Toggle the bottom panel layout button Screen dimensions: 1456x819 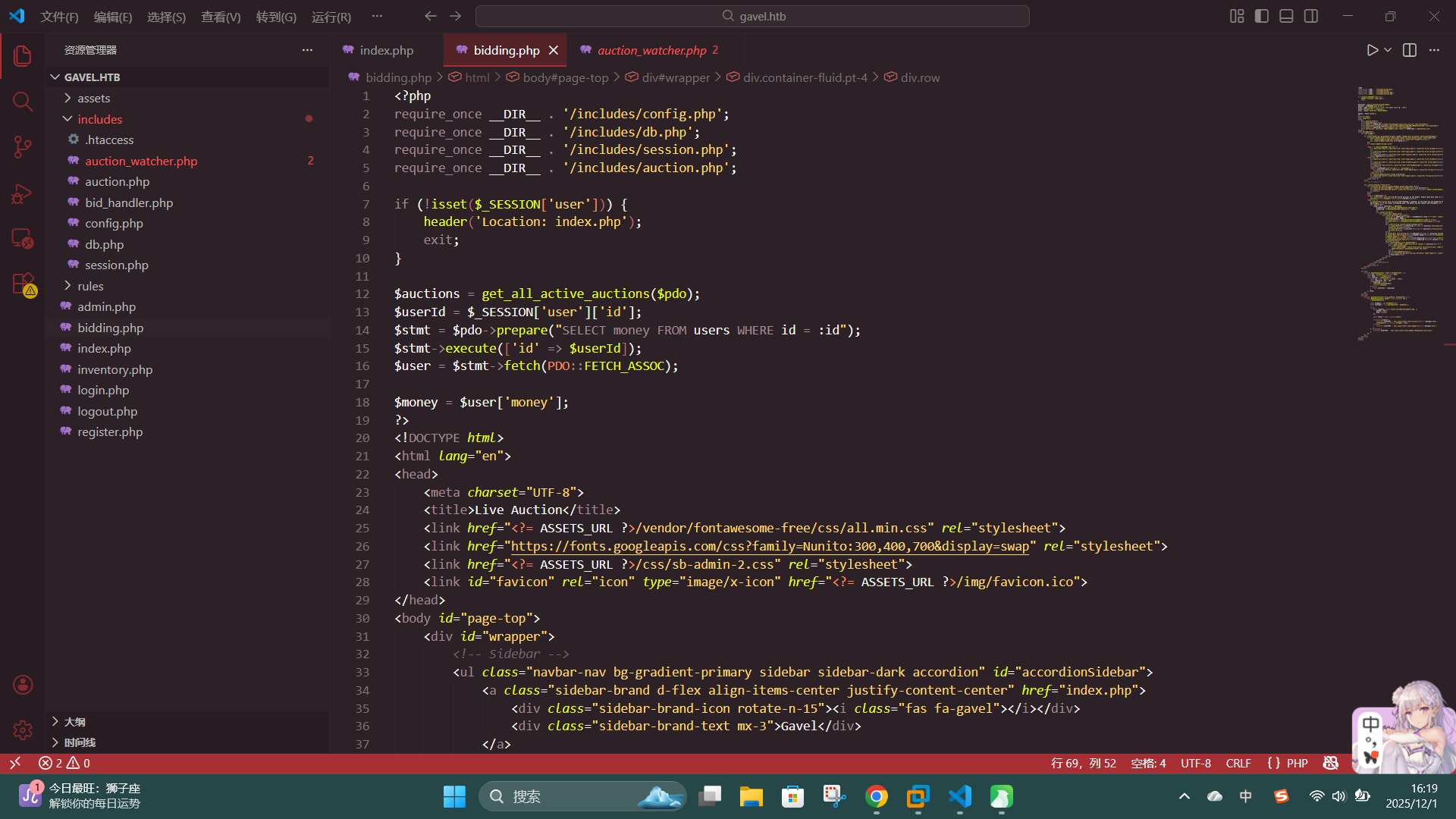[x=1286, y=16]
